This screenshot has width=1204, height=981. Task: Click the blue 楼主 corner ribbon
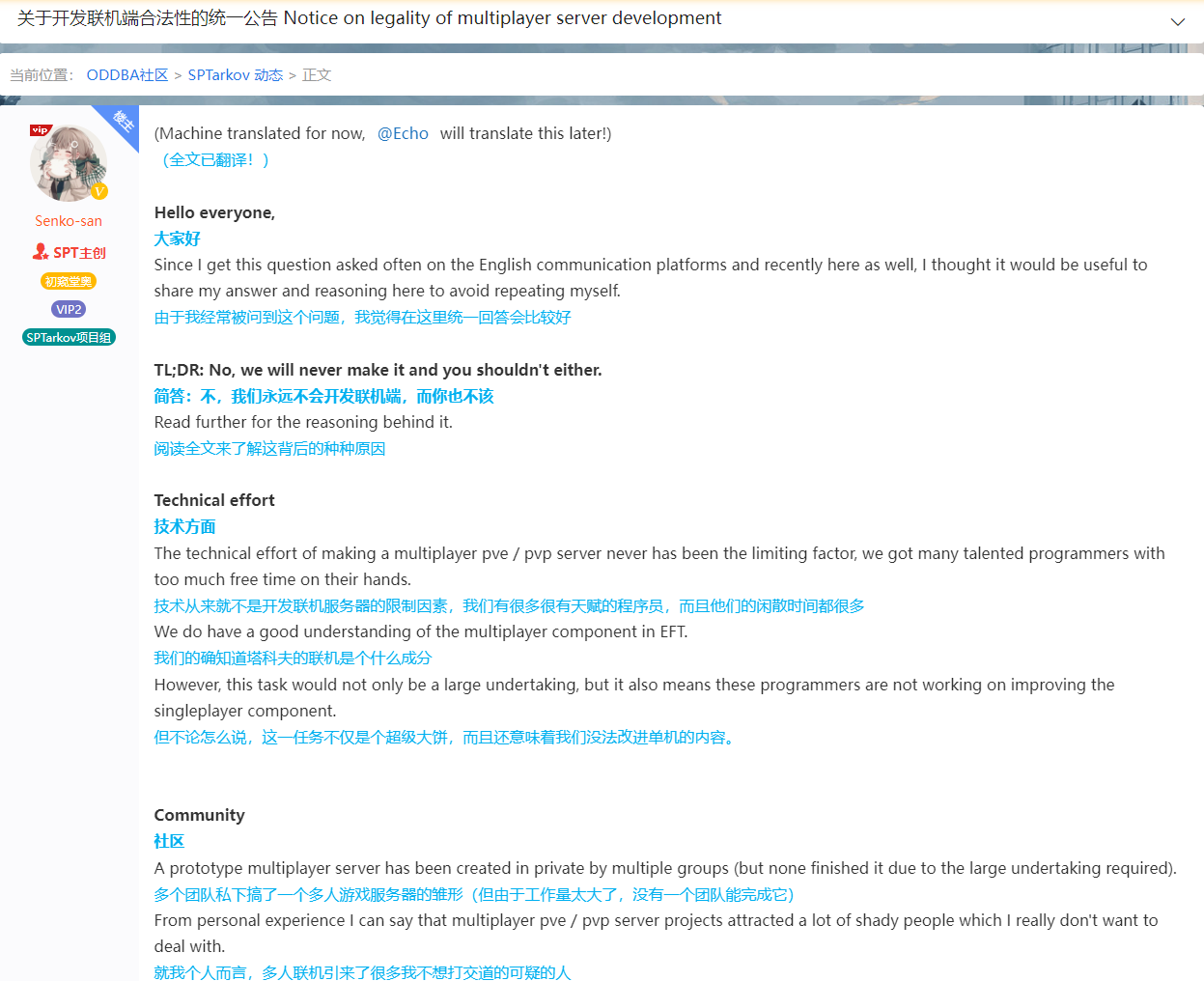click(x=125, y=121)
